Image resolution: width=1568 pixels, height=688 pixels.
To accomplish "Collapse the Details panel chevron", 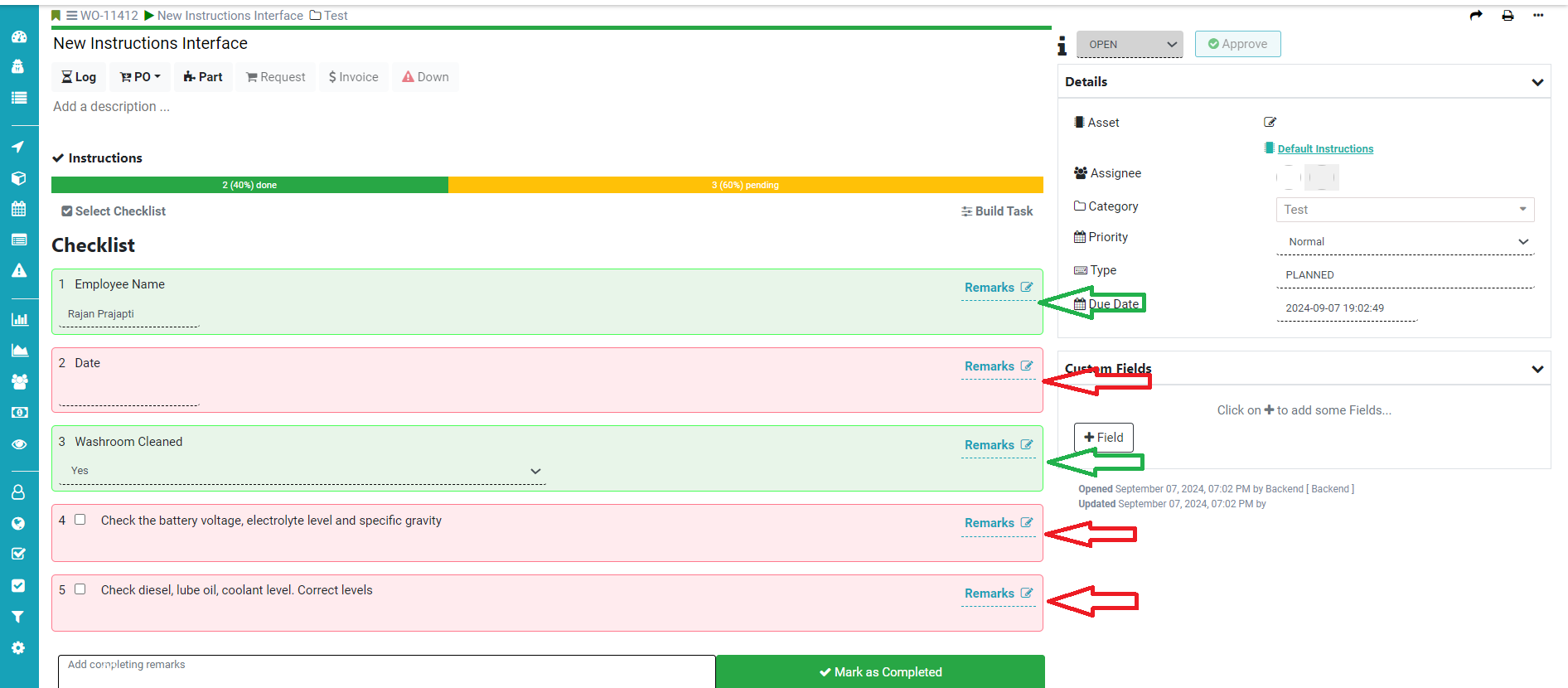I will (1537, 82).
